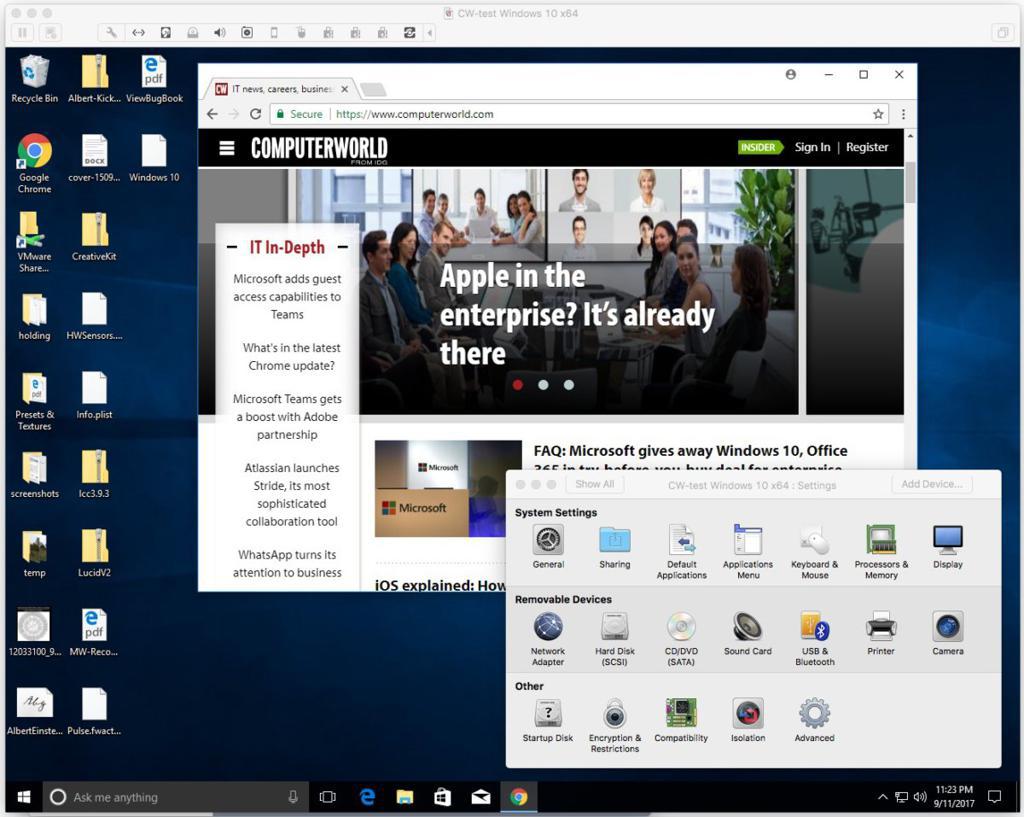Click the Microsoft article thumbnail
This screenshot has height=817, width=1024.
pyautogui.click(x=448, y=489)
